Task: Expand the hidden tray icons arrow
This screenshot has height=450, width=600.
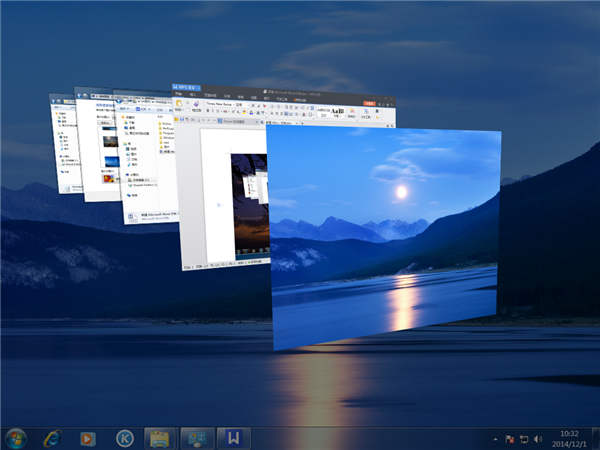Action: coord(495,439)
